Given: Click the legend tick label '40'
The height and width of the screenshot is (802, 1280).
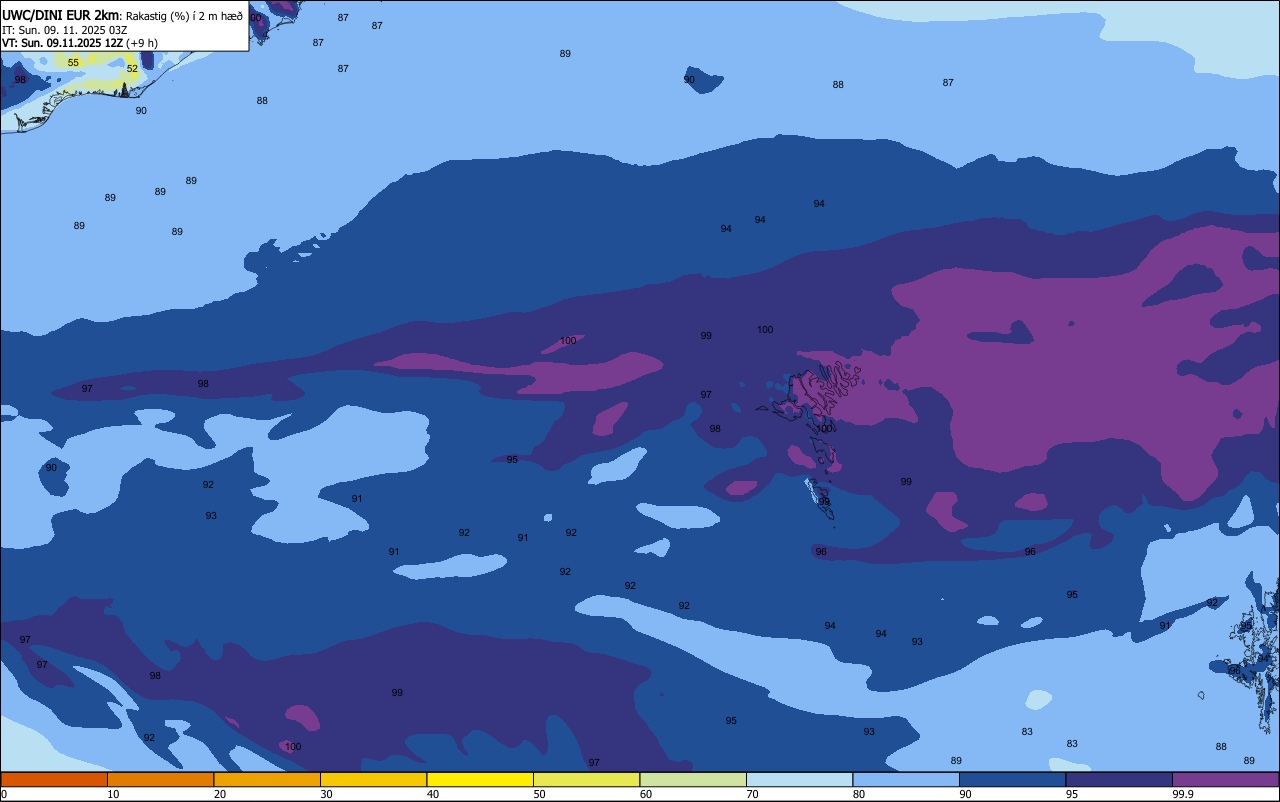Looking at the screenshot, I should [433, 794].
